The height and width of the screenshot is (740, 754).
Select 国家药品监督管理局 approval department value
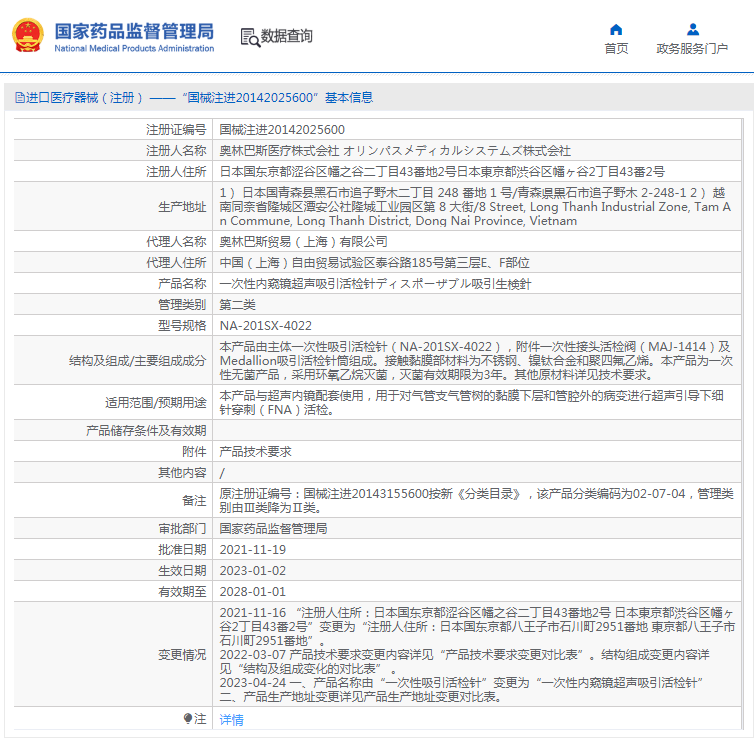click(273, 528)
